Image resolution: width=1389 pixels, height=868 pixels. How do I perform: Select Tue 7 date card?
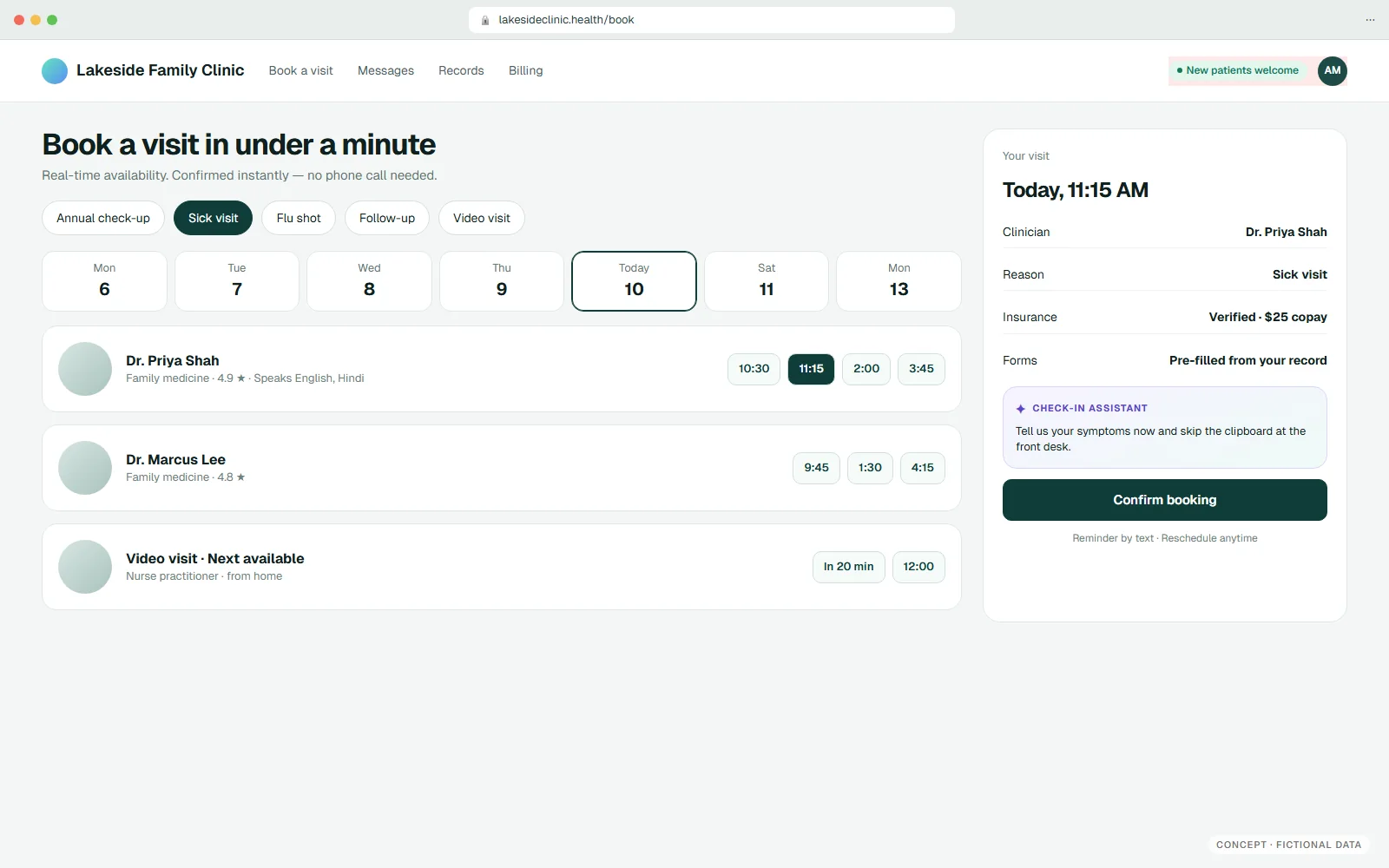pyautogui.click(x=237, y=281)
